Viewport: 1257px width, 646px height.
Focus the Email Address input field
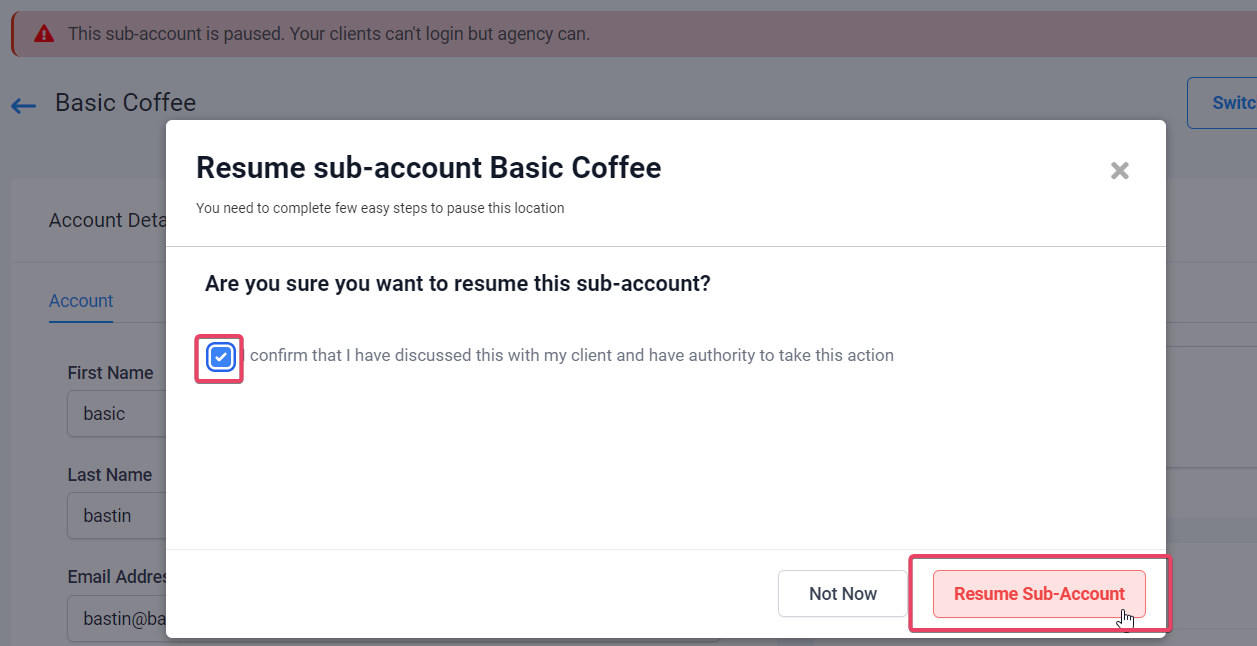(116, 619)
